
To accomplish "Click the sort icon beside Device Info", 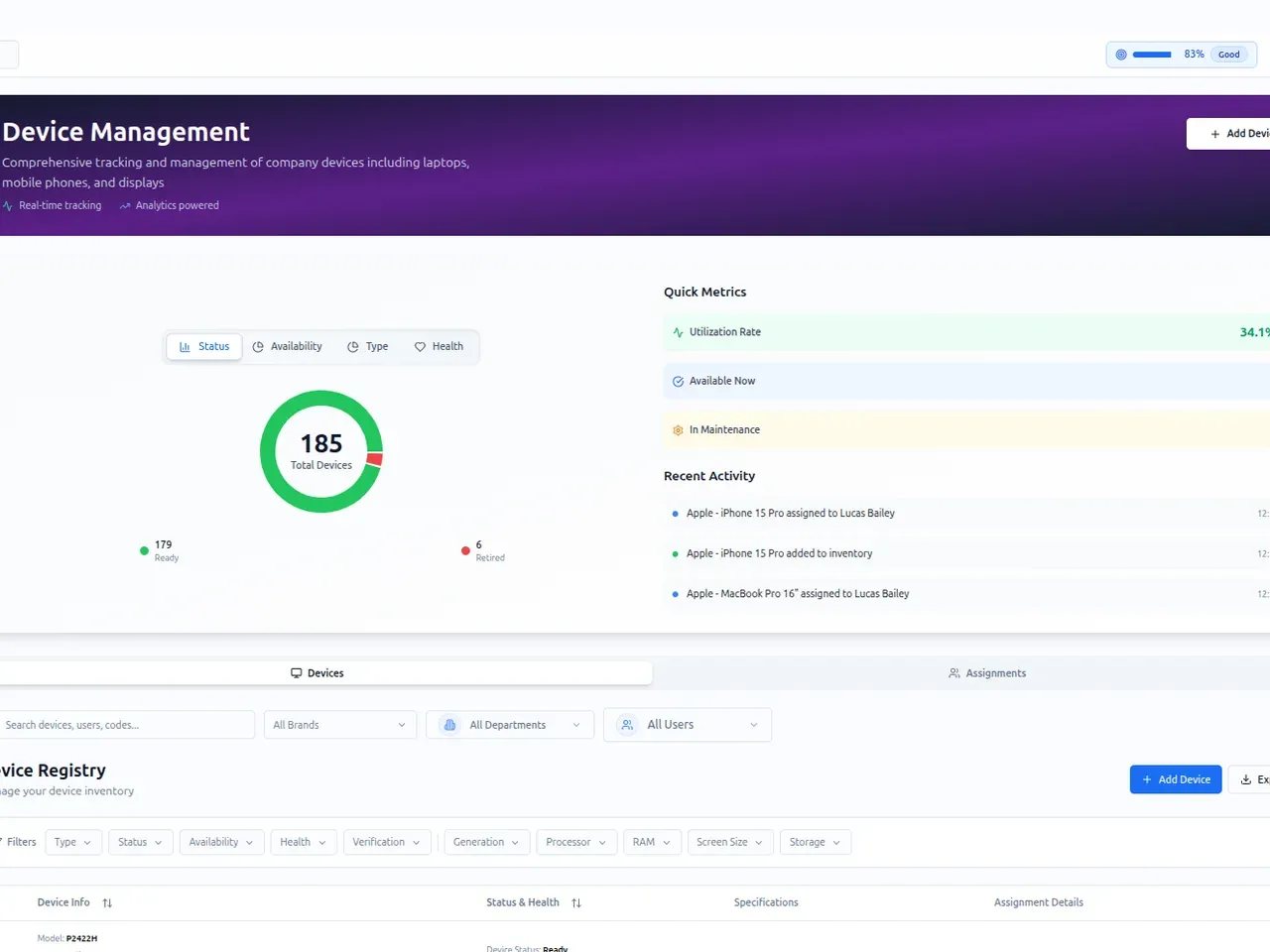I will 107,903.
